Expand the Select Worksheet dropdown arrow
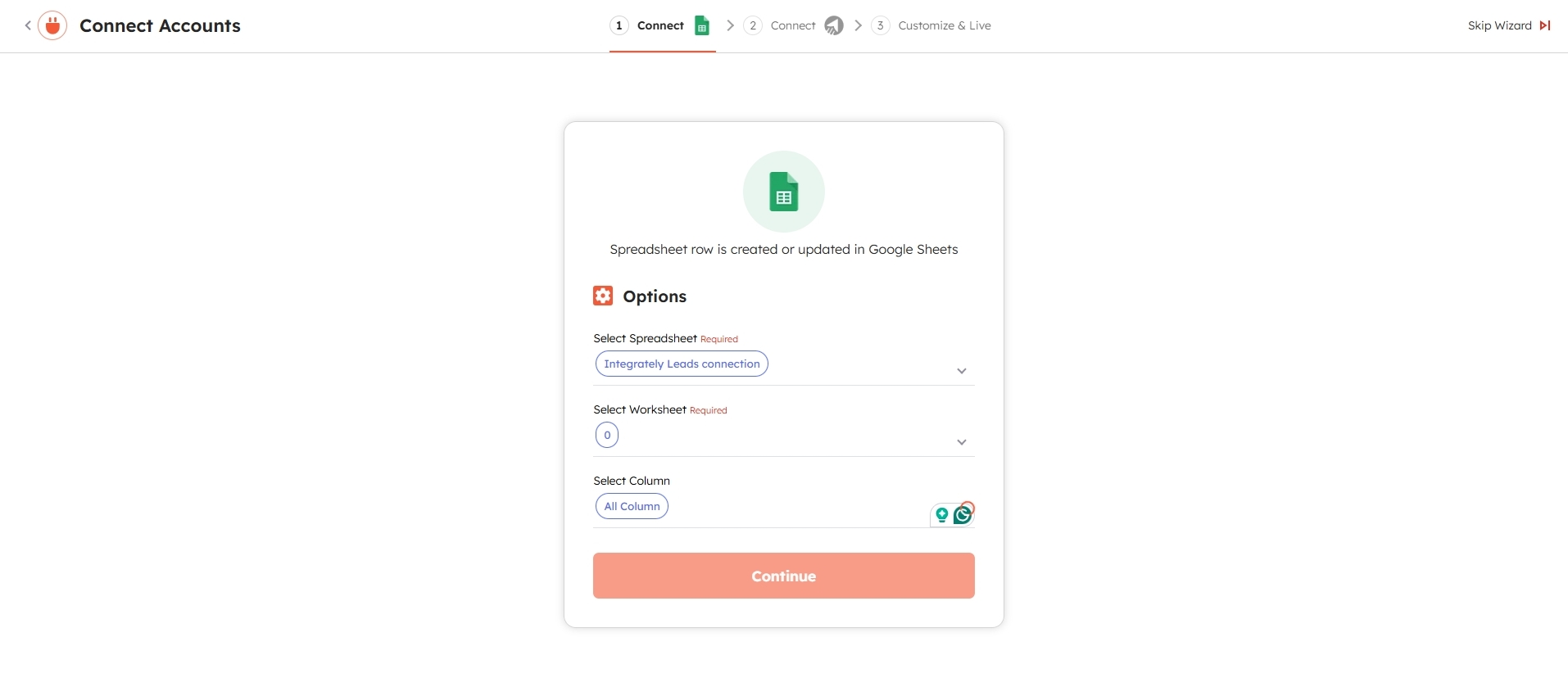The width and height of the screenshot is (1568, 687). point(962,442)
